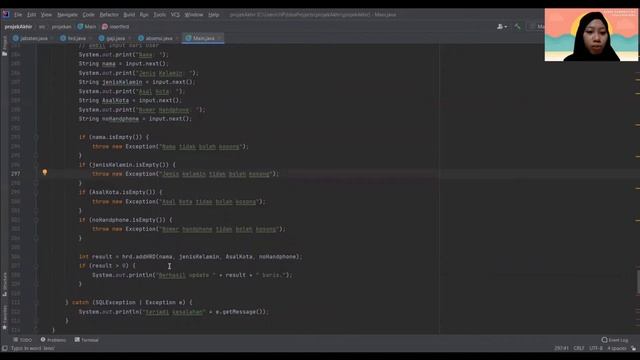Viewport: 640px width, 360px height.
Task: Open the File menu
Action: pyautogui.click(x=18, y=15)
